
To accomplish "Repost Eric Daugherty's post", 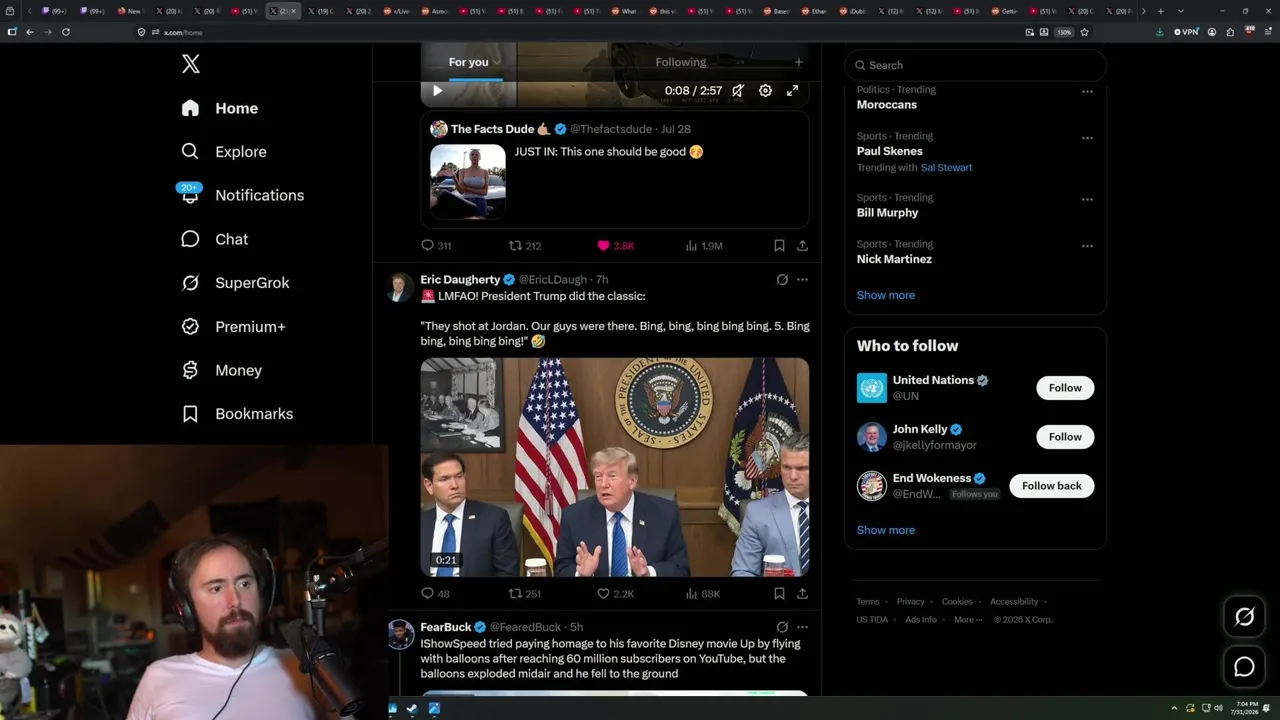I will 525,593.
